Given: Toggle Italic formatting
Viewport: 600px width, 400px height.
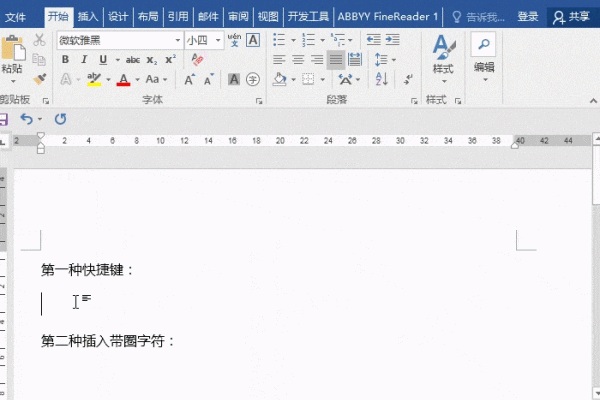Looking at the screenshot, I should pyautogui.click(x=84, y=59).
